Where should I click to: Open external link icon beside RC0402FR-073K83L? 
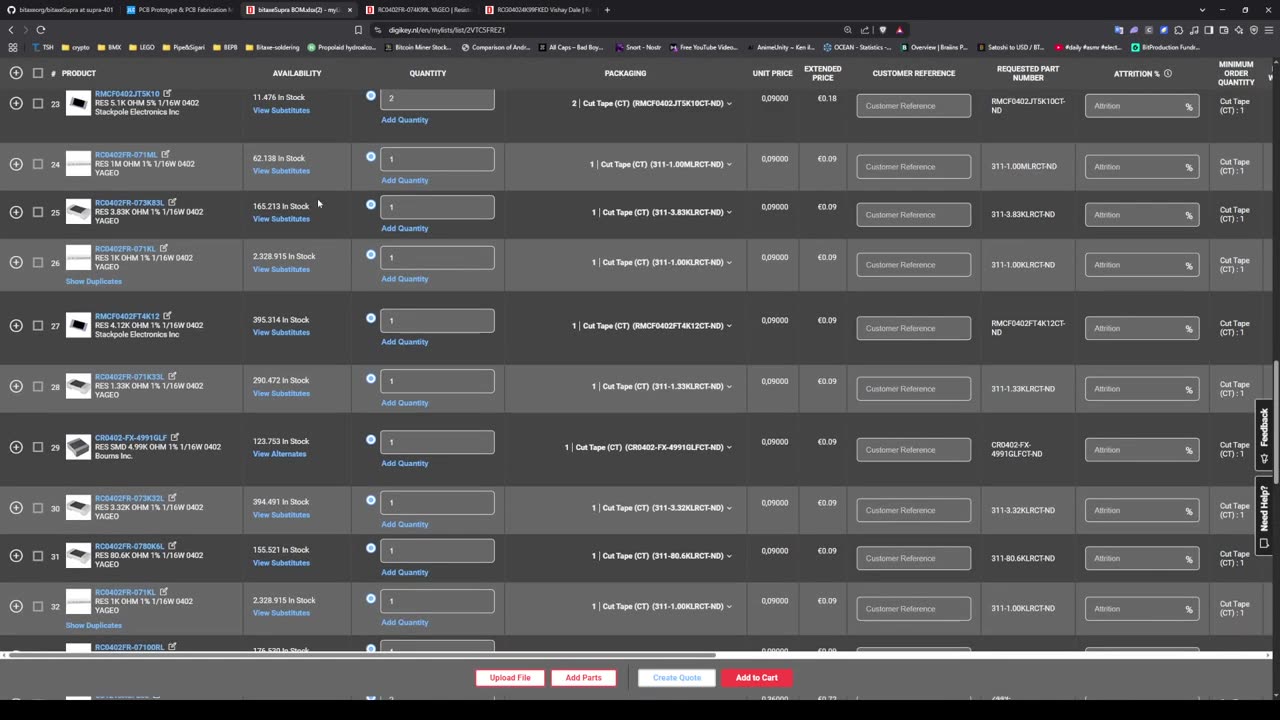pos(172,202)
